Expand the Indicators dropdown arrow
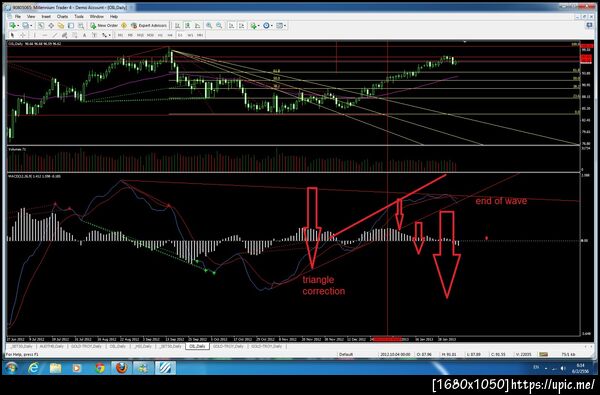600x395 pixels. coord(259,26)
